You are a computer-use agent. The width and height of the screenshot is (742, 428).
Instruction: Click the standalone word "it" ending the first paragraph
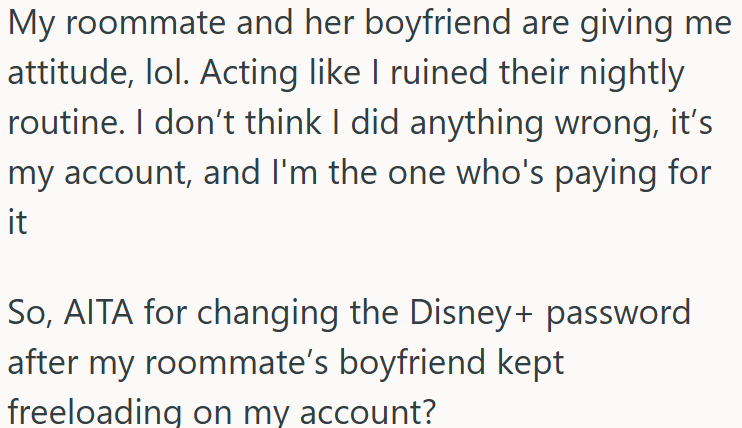[x=18, y=222]
